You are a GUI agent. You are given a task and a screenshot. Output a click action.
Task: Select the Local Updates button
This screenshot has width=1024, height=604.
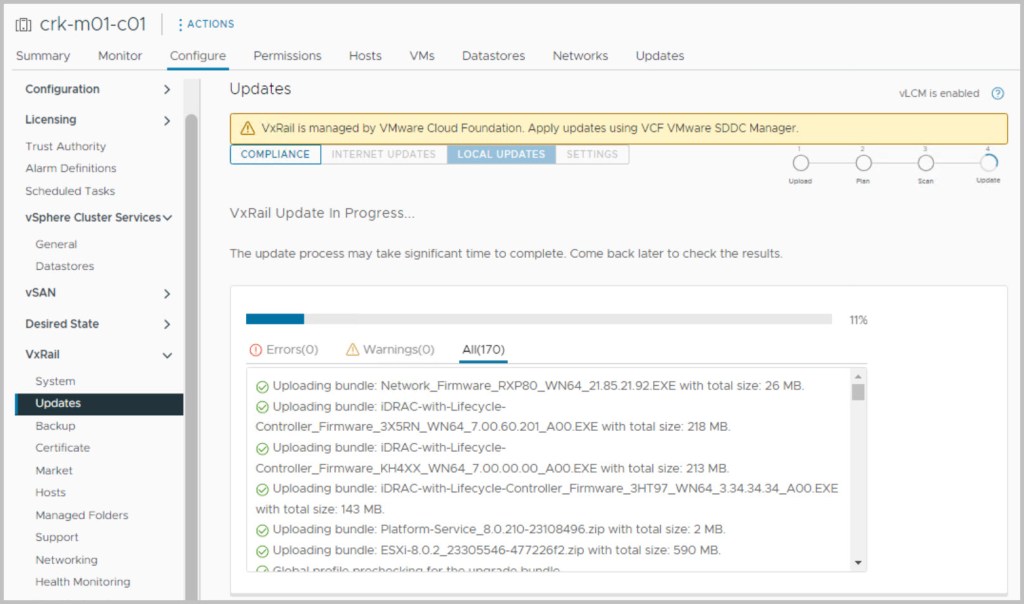(x=501, y=155)
